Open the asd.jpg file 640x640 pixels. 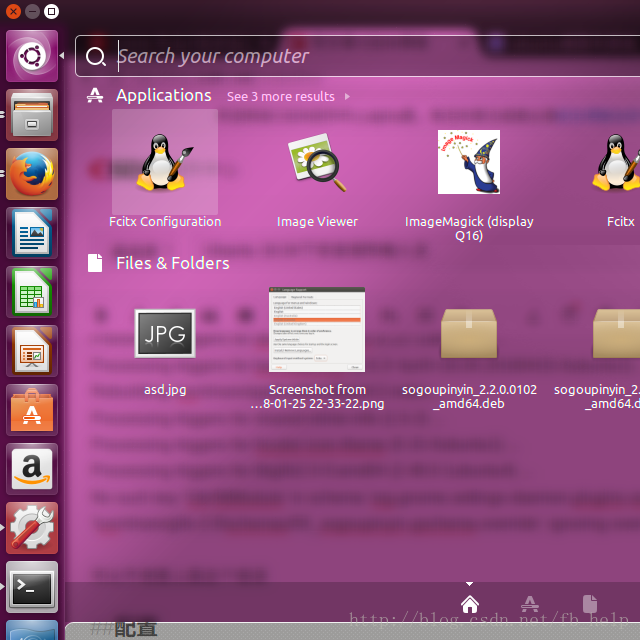point(165,334)
